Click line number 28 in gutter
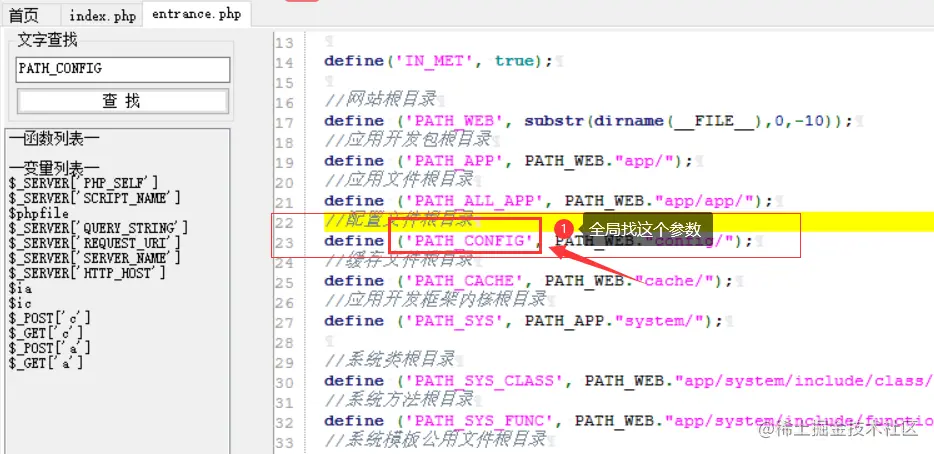Screen dimensions: 934x454 285,343
